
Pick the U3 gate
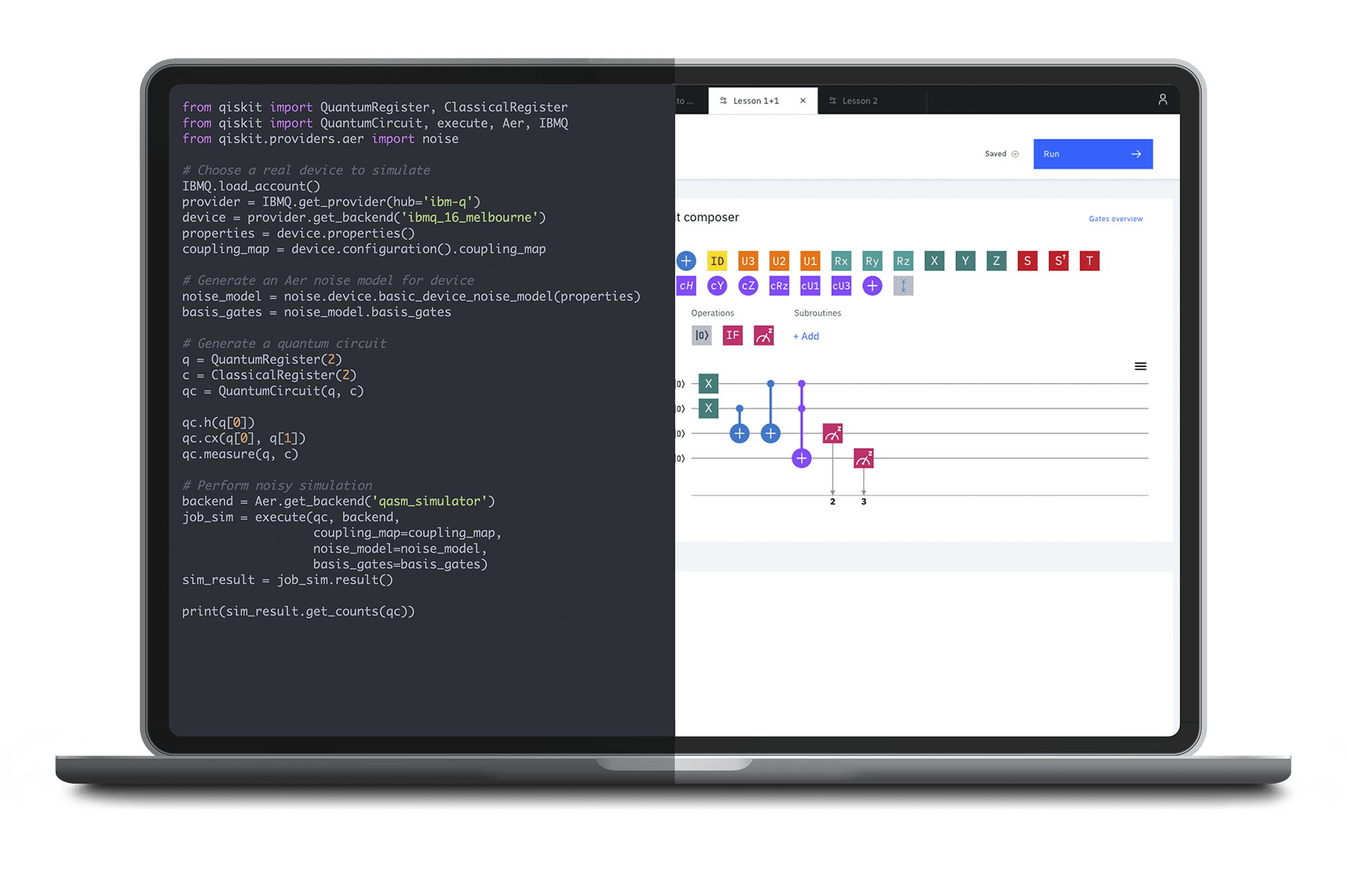[748, 261]
